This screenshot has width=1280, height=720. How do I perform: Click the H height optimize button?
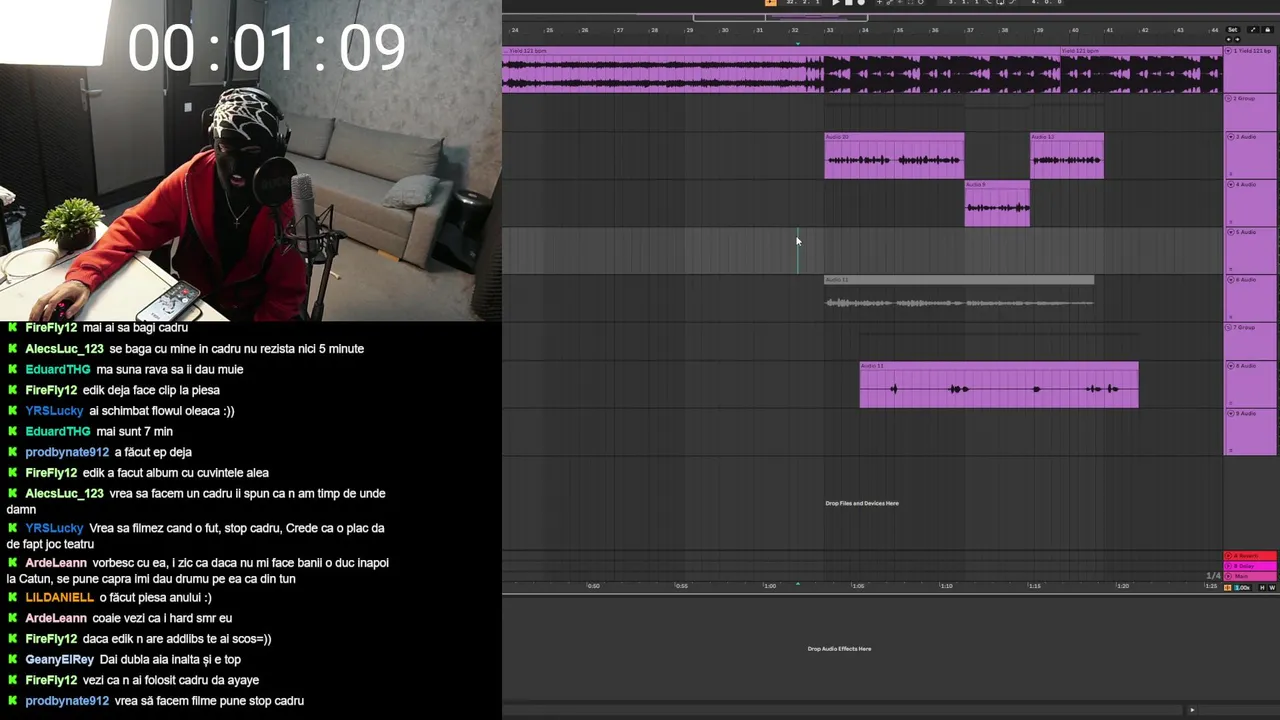(1262, 588)
